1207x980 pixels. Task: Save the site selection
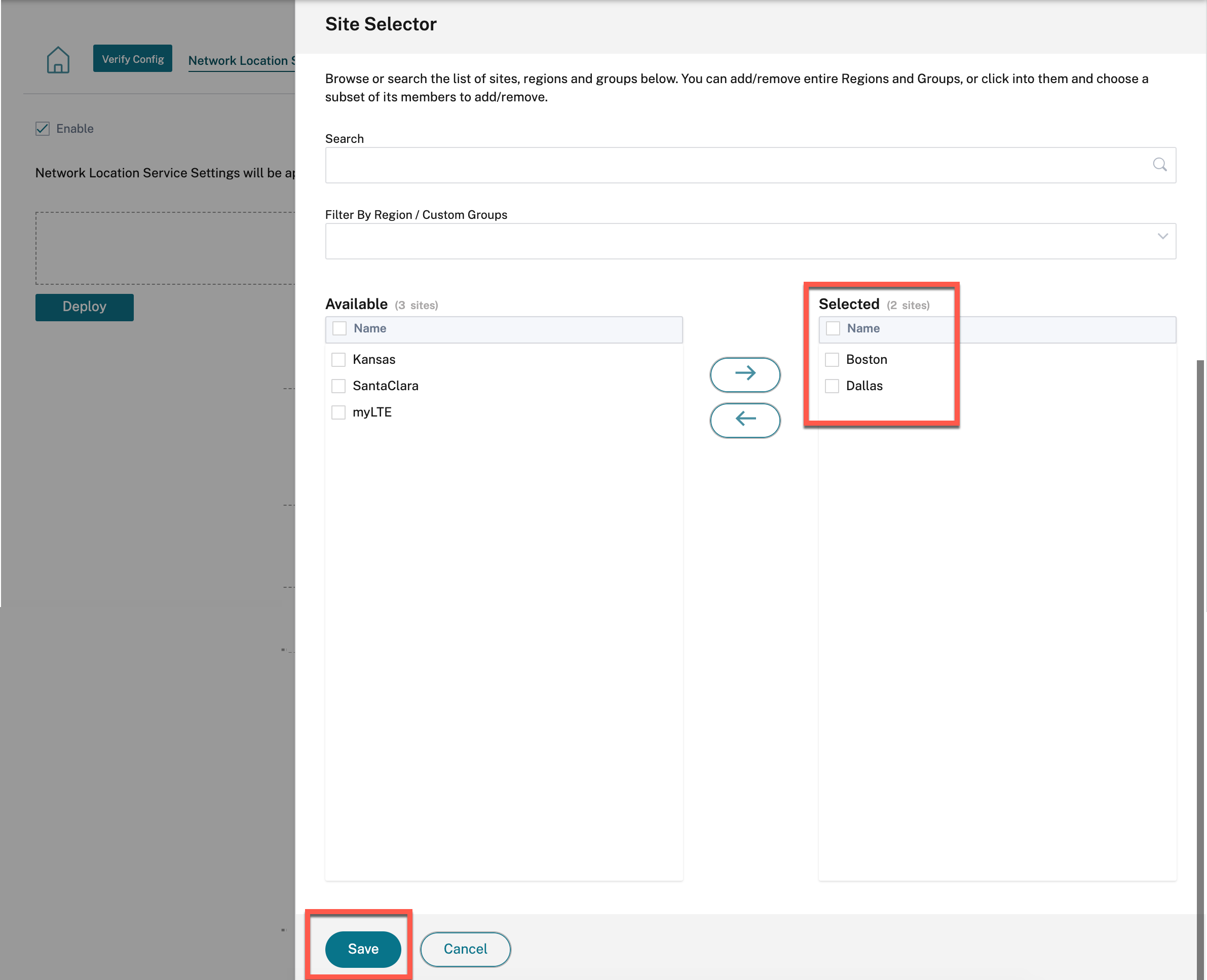[x=363, y=949]
